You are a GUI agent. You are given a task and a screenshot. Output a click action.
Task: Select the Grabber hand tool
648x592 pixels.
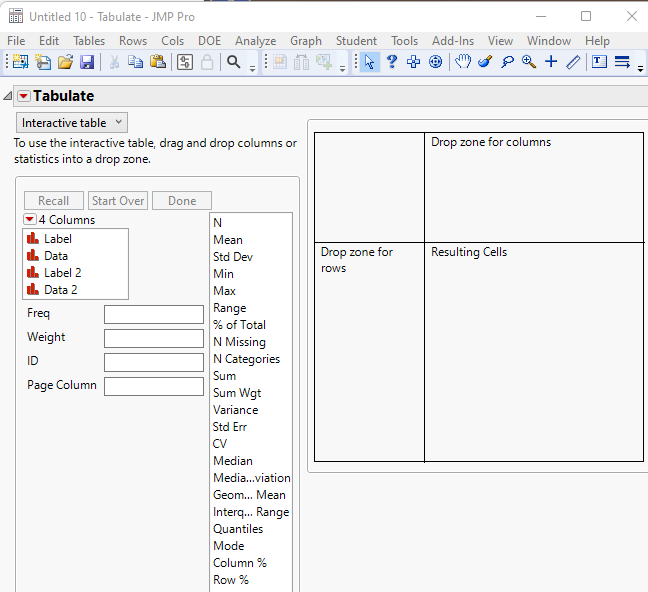tap(463, 62)
